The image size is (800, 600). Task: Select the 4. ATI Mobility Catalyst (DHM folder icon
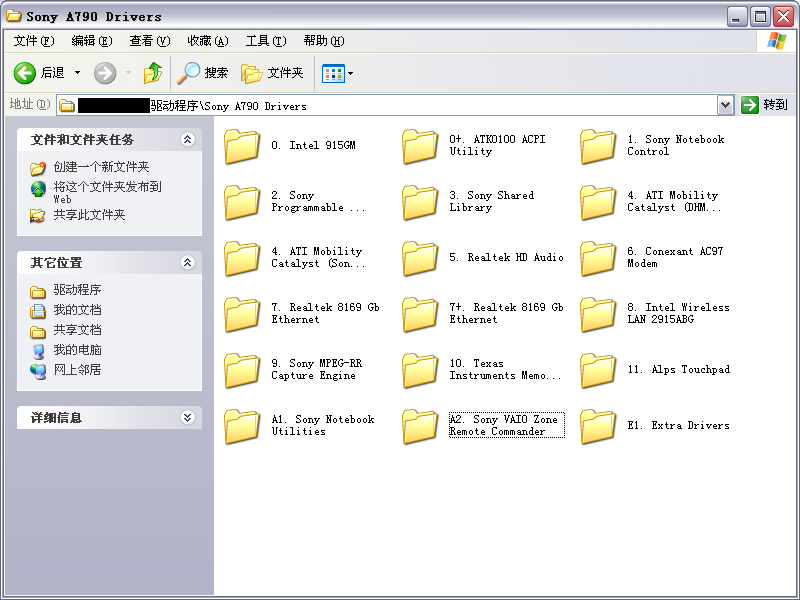598,202
